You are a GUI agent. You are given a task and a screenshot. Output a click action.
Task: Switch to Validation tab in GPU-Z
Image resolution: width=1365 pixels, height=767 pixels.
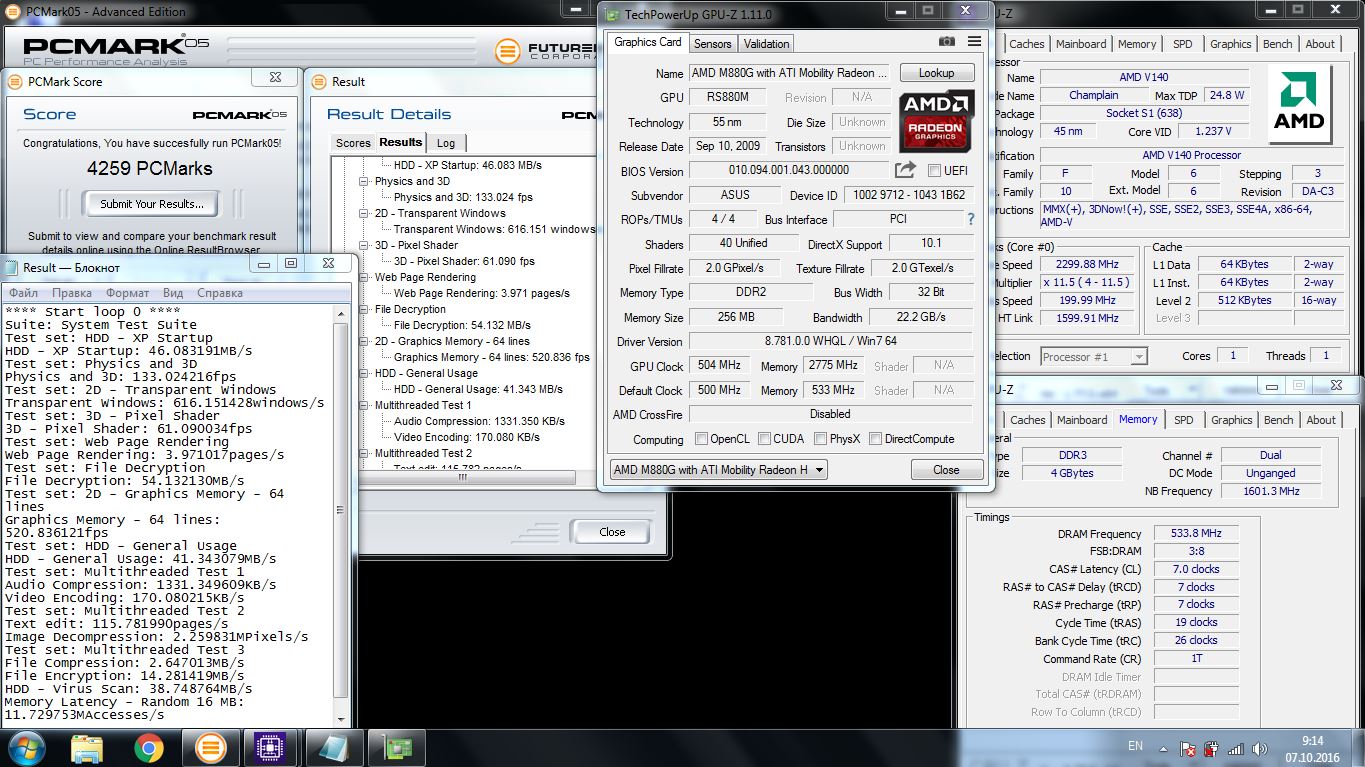click(767, 44)
